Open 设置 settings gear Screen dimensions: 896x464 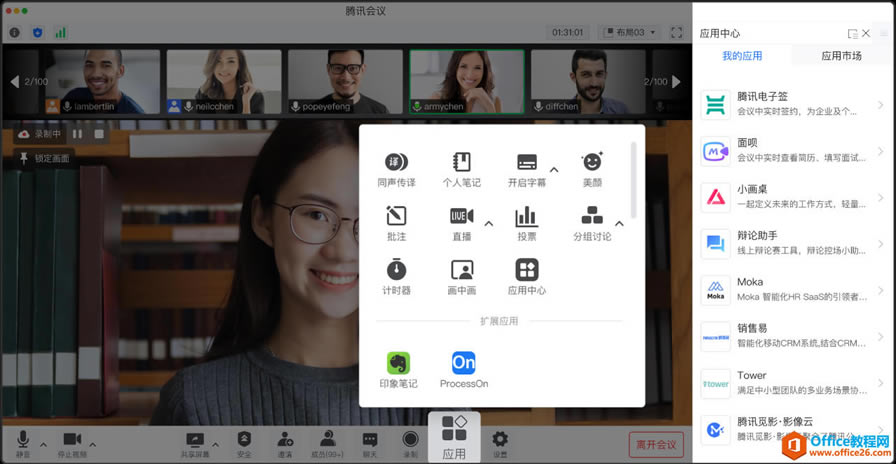coord(500,445)
